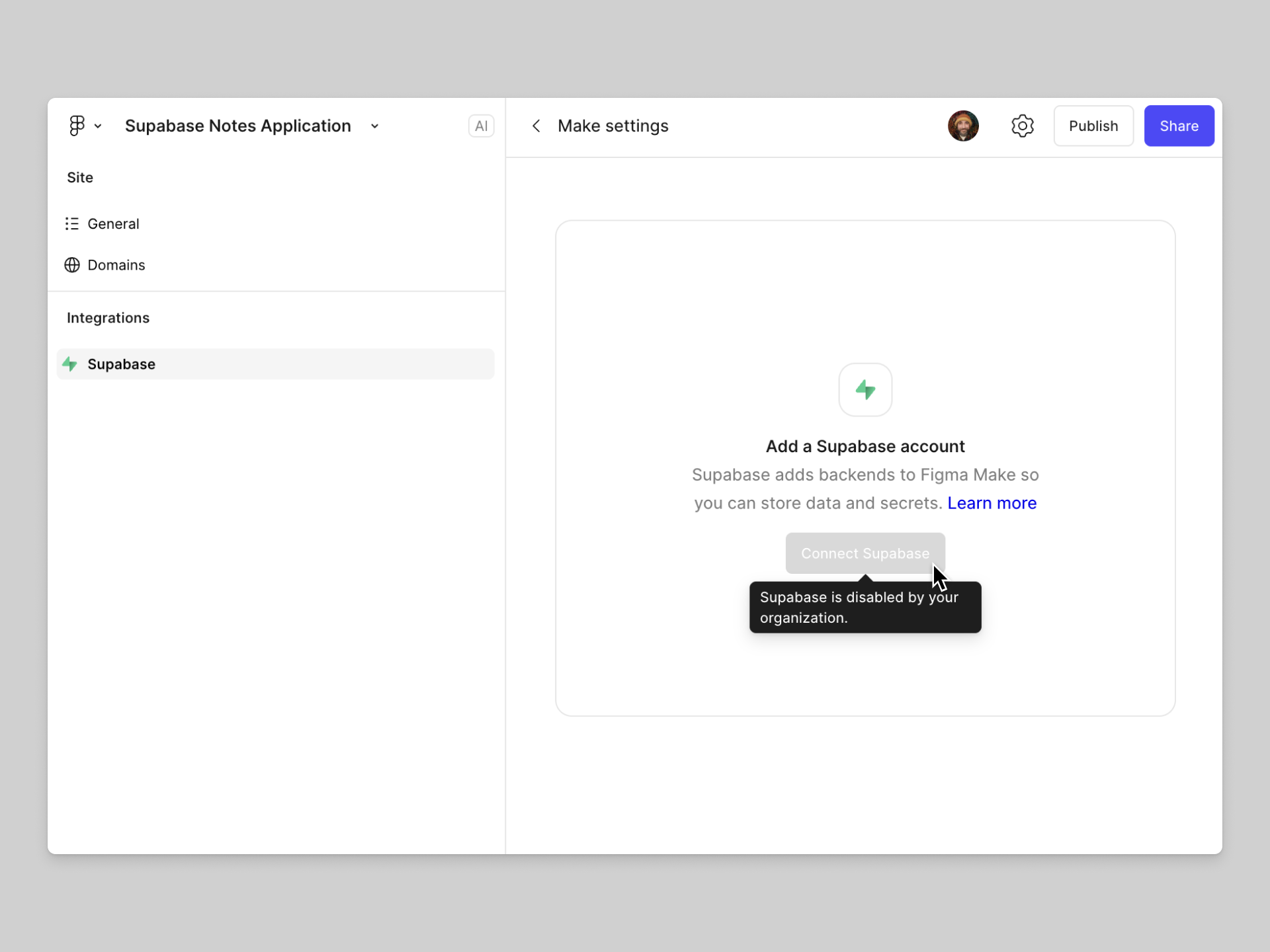This screenshot has width=1270, height=952.
Task: Click the blue Share button
Action: pyautogui.click(x=1179, y=126)
